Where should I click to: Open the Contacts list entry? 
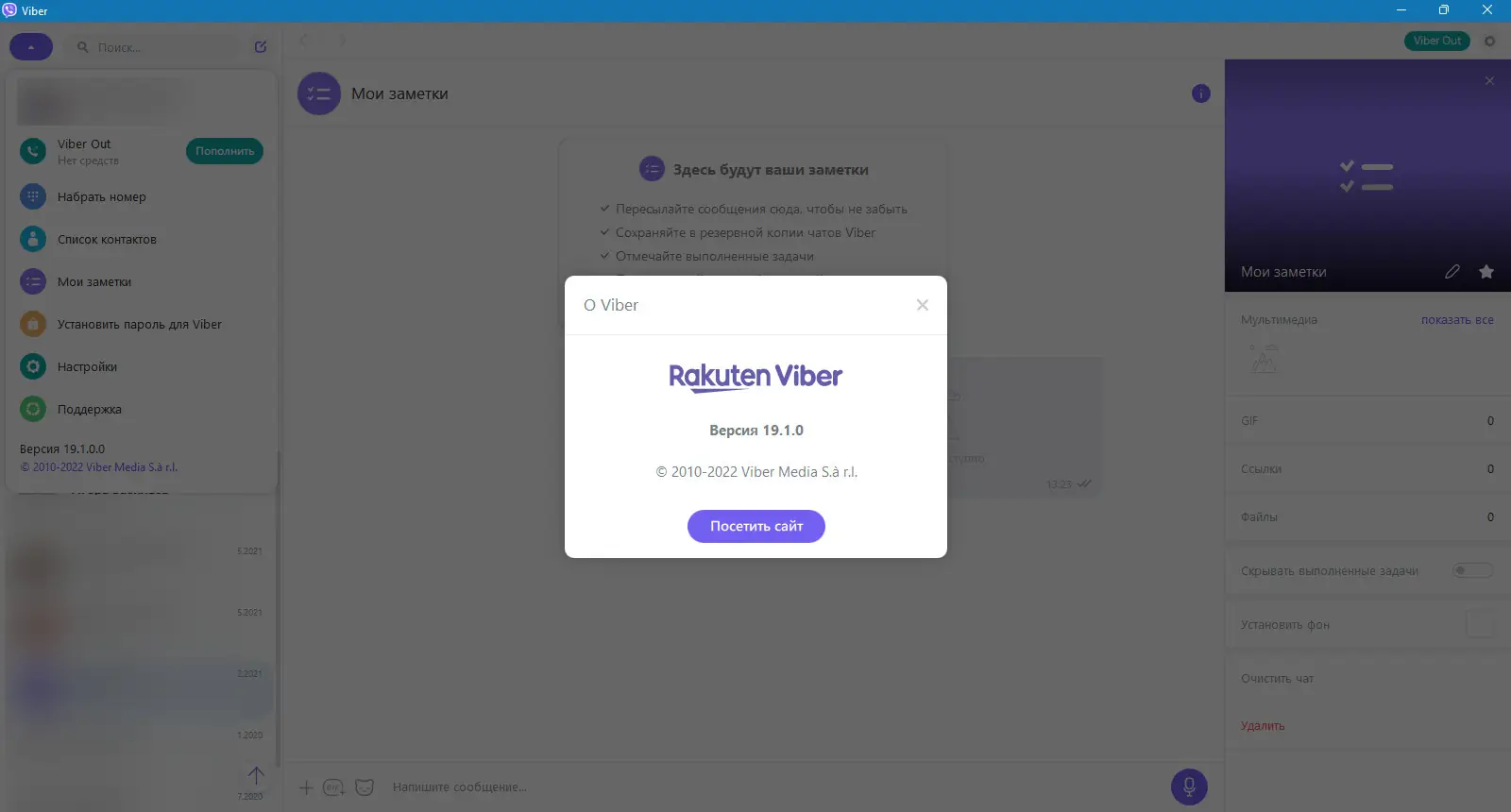(x=107, y=239)
